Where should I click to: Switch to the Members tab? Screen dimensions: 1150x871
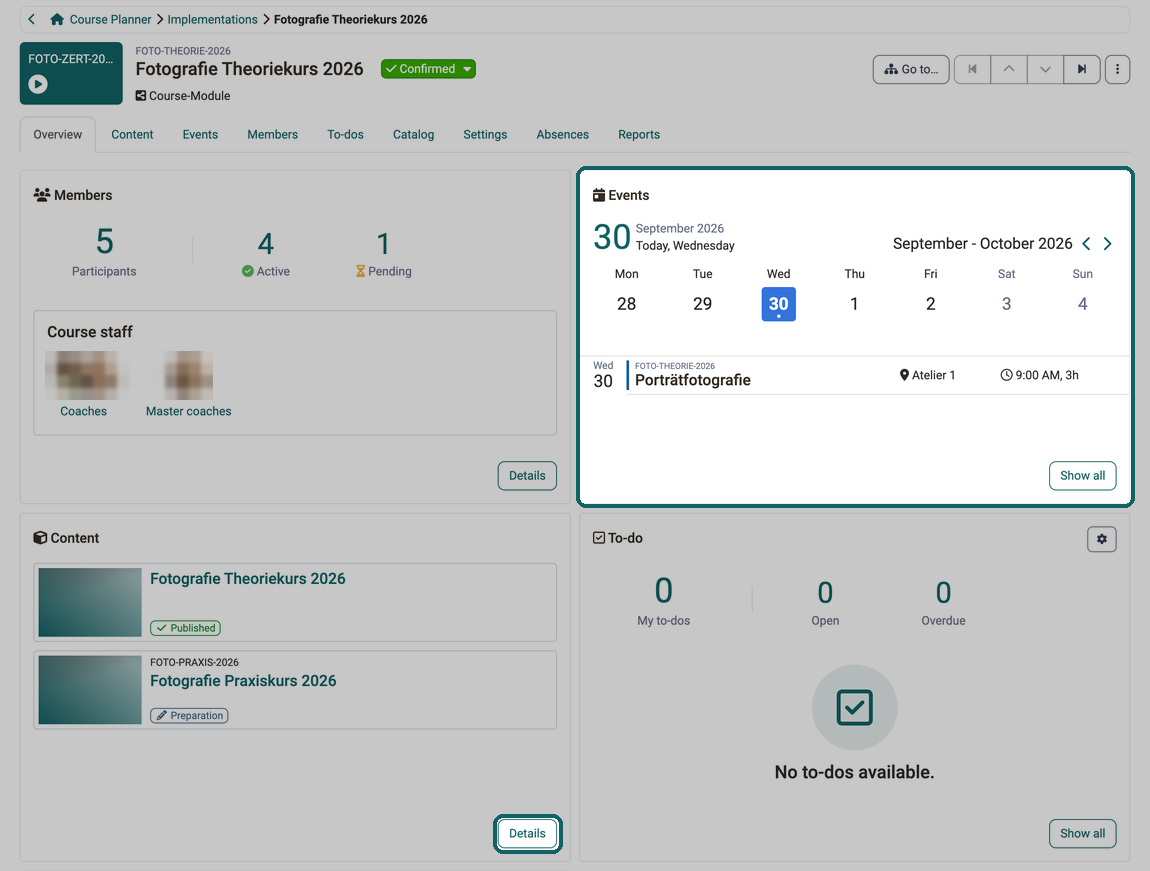click(x=272, y=135)
